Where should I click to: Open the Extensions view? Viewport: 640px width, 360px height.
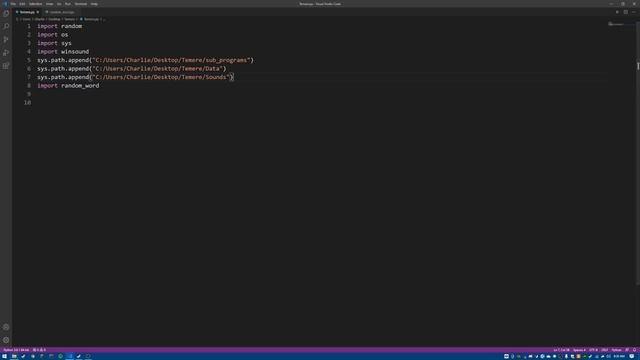coord(6,66)
